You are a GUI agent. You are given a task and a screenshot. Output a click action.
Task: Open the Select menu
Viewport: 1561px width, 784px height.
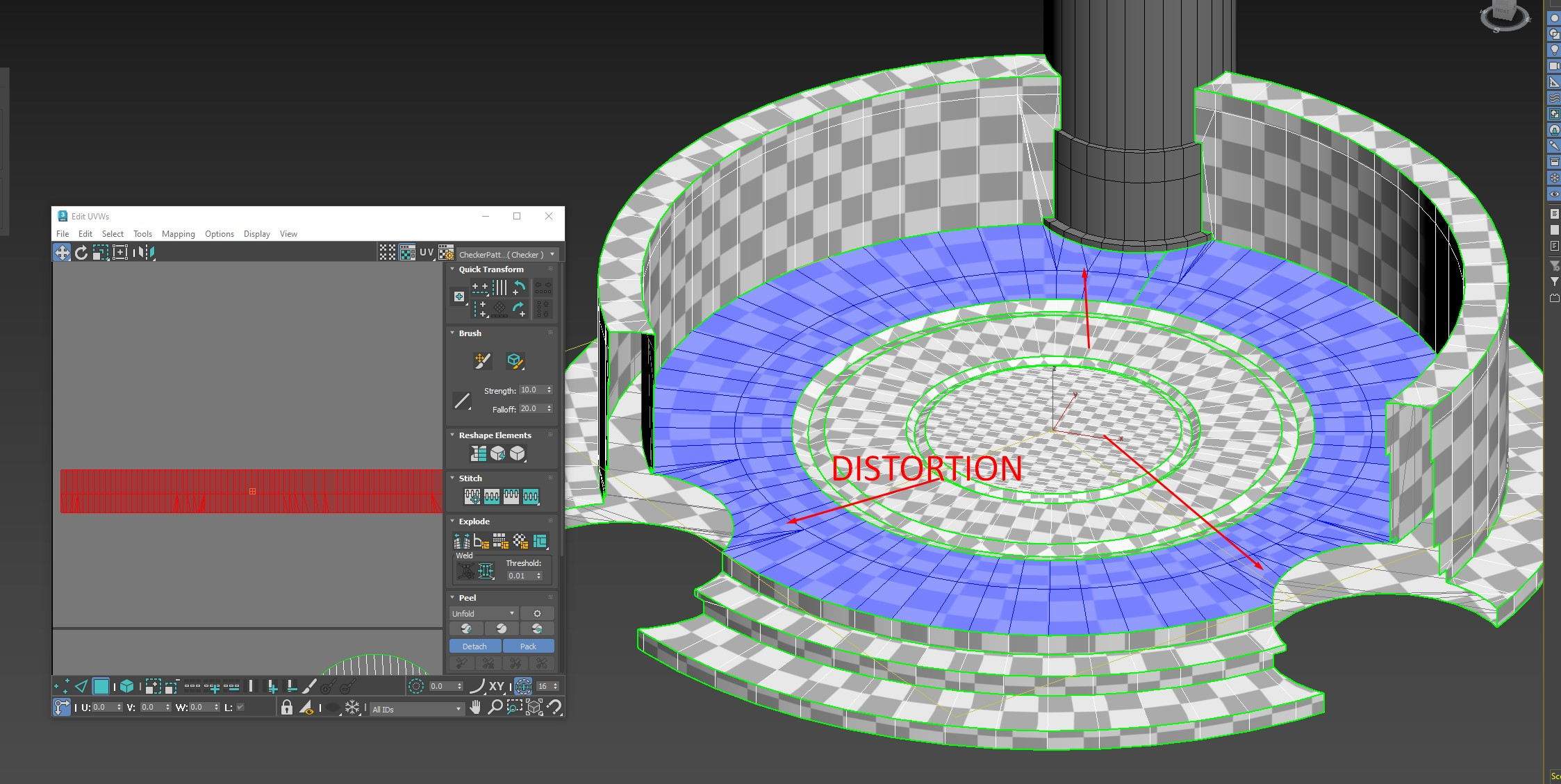pyautogui.click(x=113, y=234)
